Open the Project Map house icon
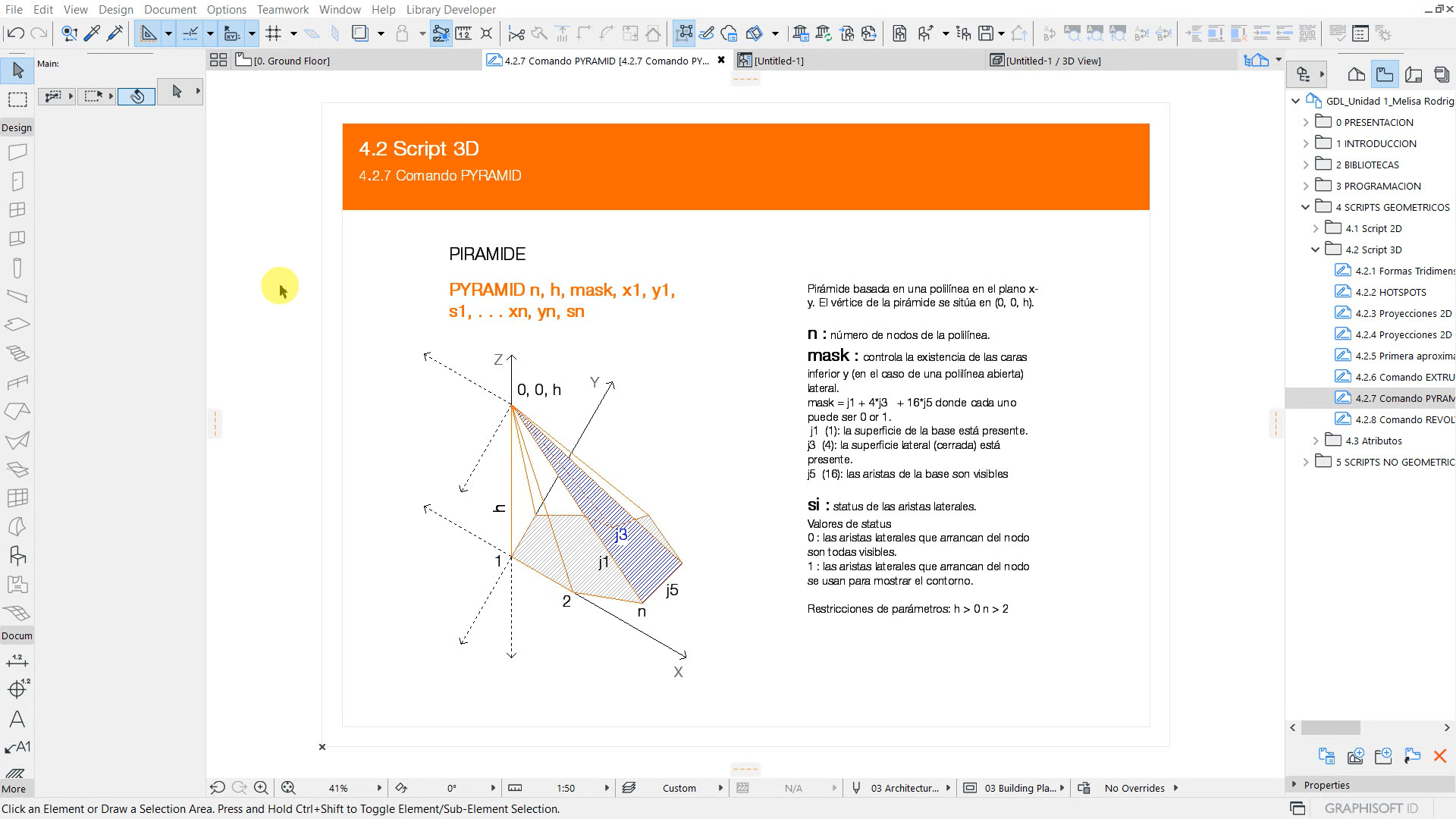 click(1357, 74)
